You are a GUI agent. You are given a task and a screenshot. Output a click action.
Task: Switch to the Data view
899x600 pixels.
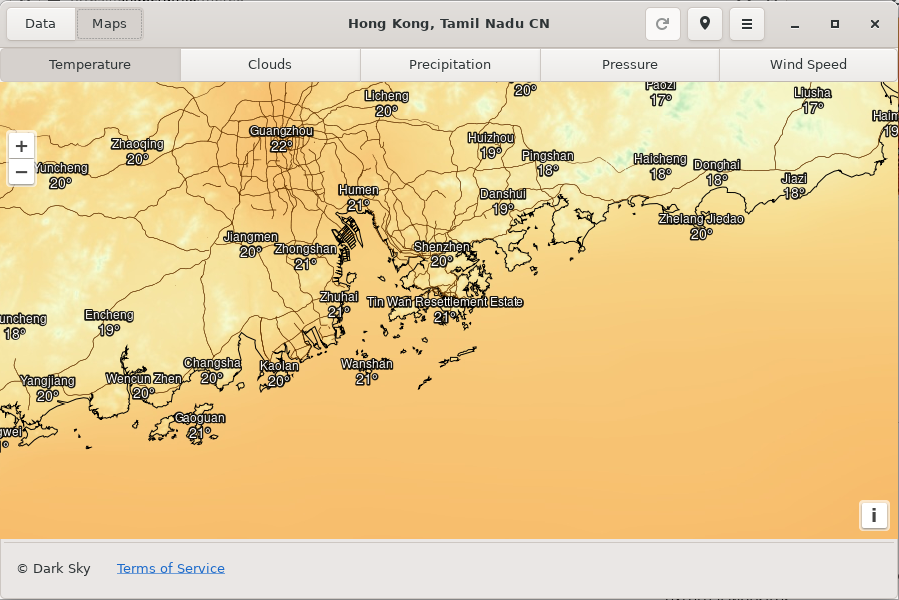point(40,23)
